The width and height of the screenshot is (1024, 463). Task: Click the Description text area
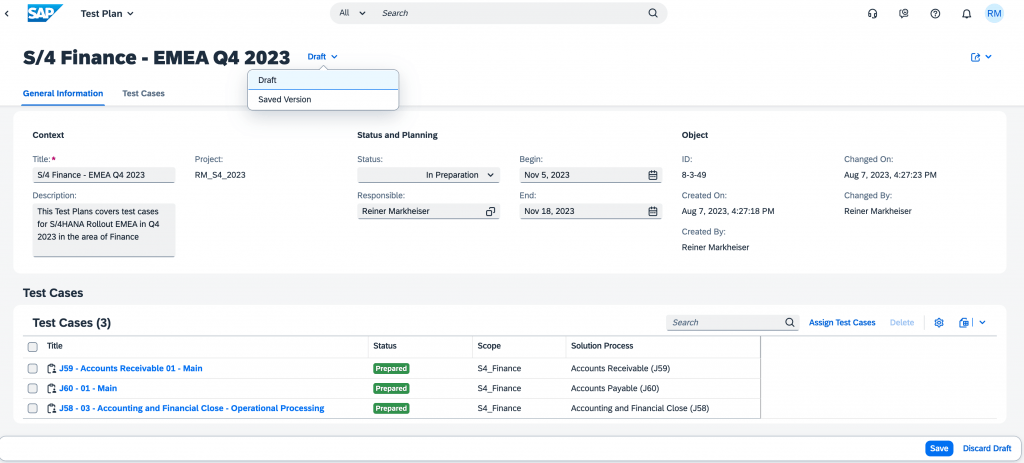pos(104,230)
